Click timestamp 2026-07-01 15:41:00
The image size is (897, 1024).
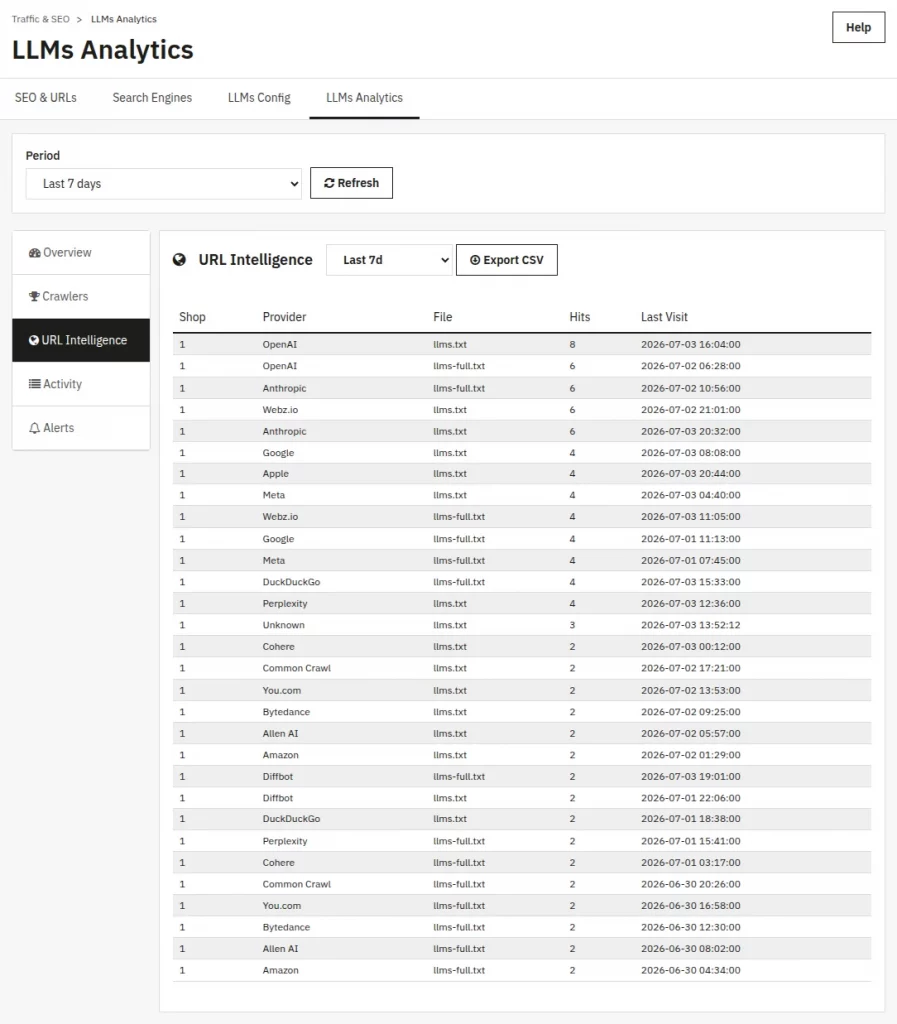pos(691,841)
